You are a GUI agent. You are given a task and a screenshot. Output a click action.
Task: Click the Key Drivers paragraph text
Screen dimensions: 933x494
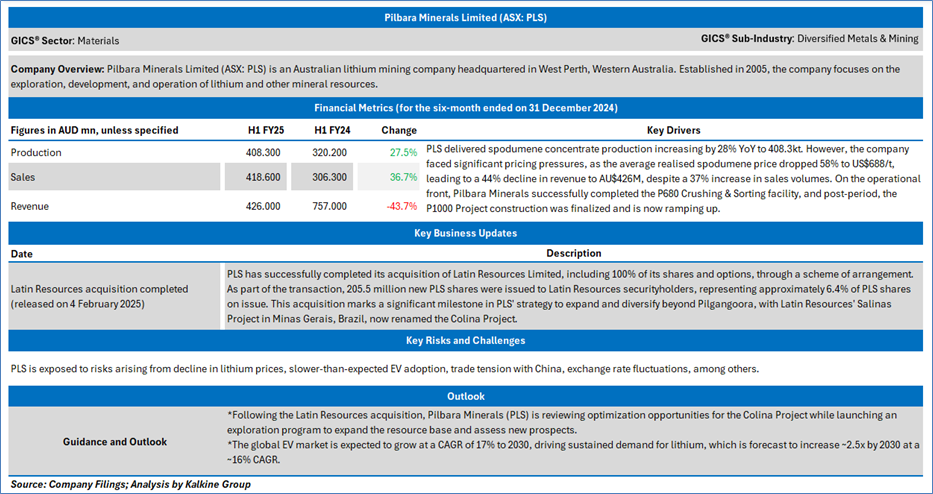(x=674, y=180)
